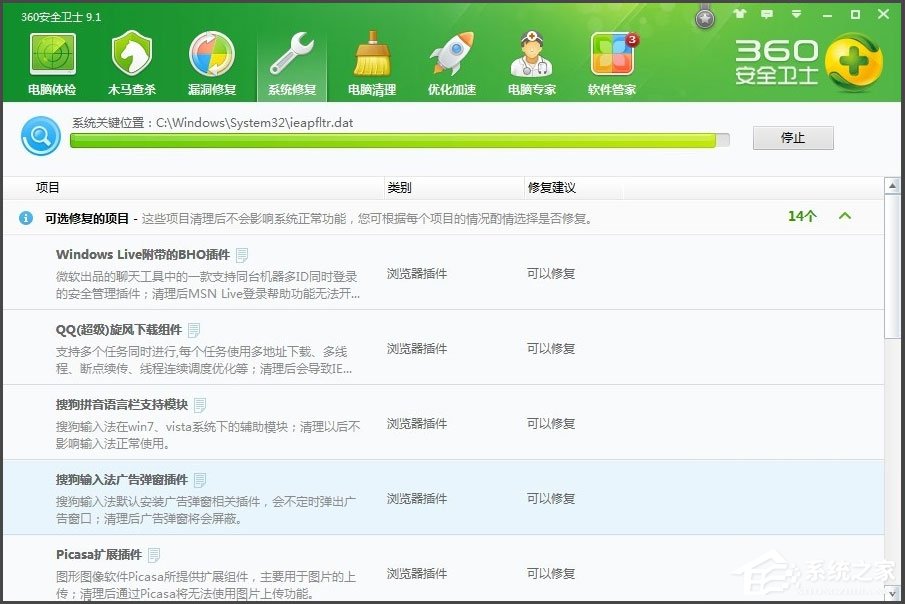Screen dimensions: 905x604
Task: Open the 漏洞修复 vulnerability repair tool
Action: point(211,60)
